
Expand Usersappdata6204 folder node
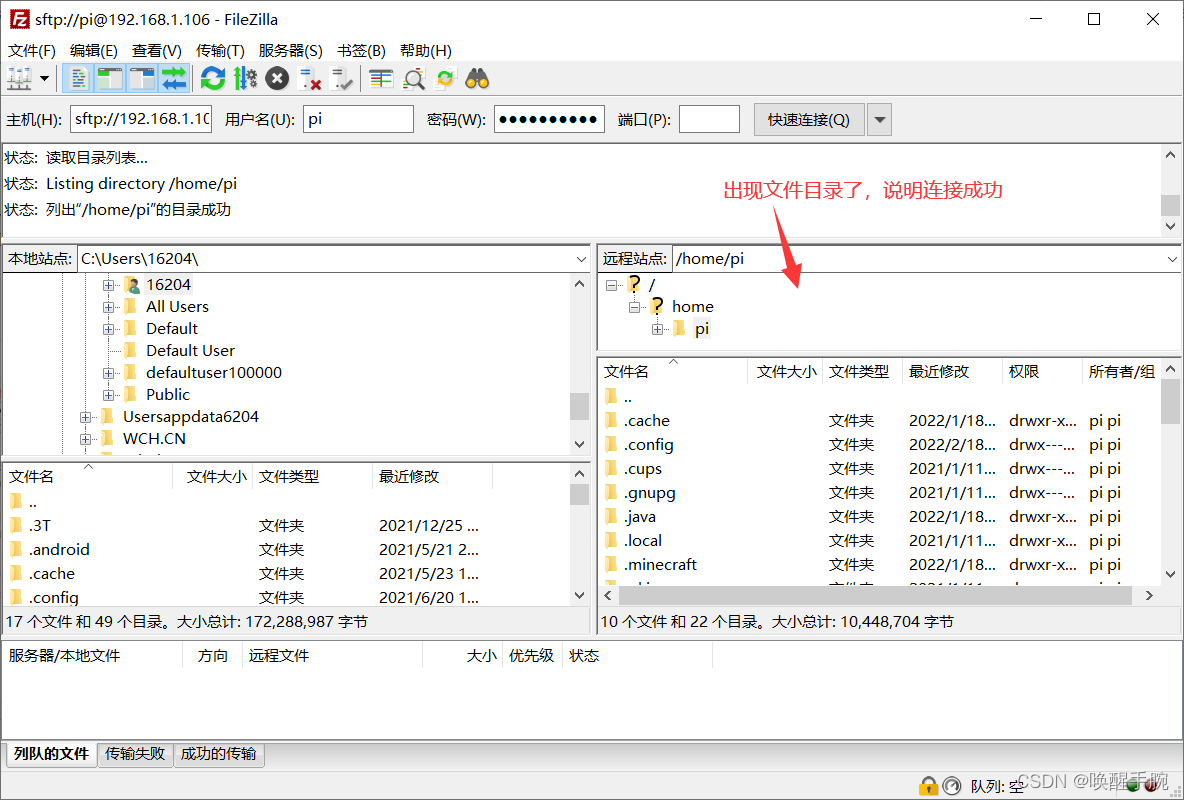pyautogui.click(x=85, y=417)
